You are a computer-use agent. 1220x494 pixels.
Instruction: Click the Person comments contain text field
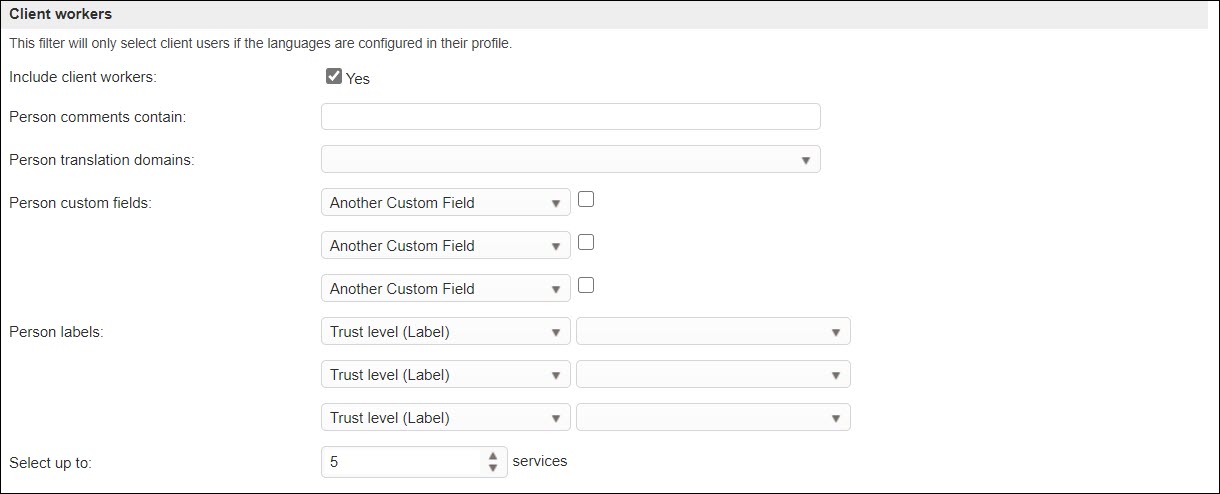click(x=570, y=117)
